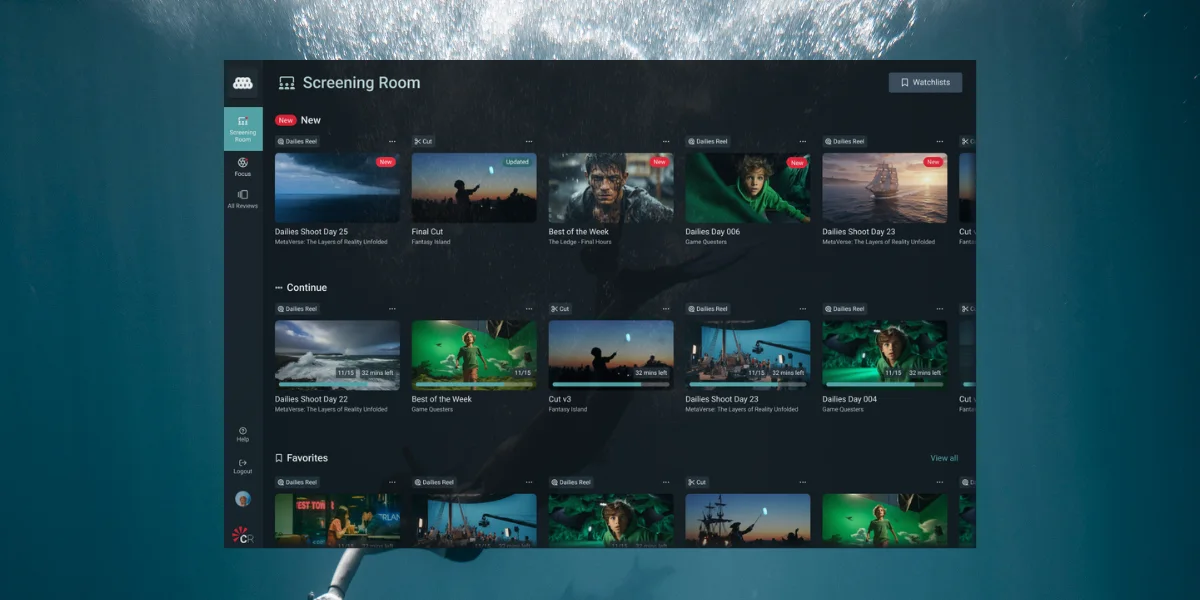The width and height of the screenshot is (1200, 600).
Task: Open the Dailies Day 004 thumbnail
Action: point(885,355)
